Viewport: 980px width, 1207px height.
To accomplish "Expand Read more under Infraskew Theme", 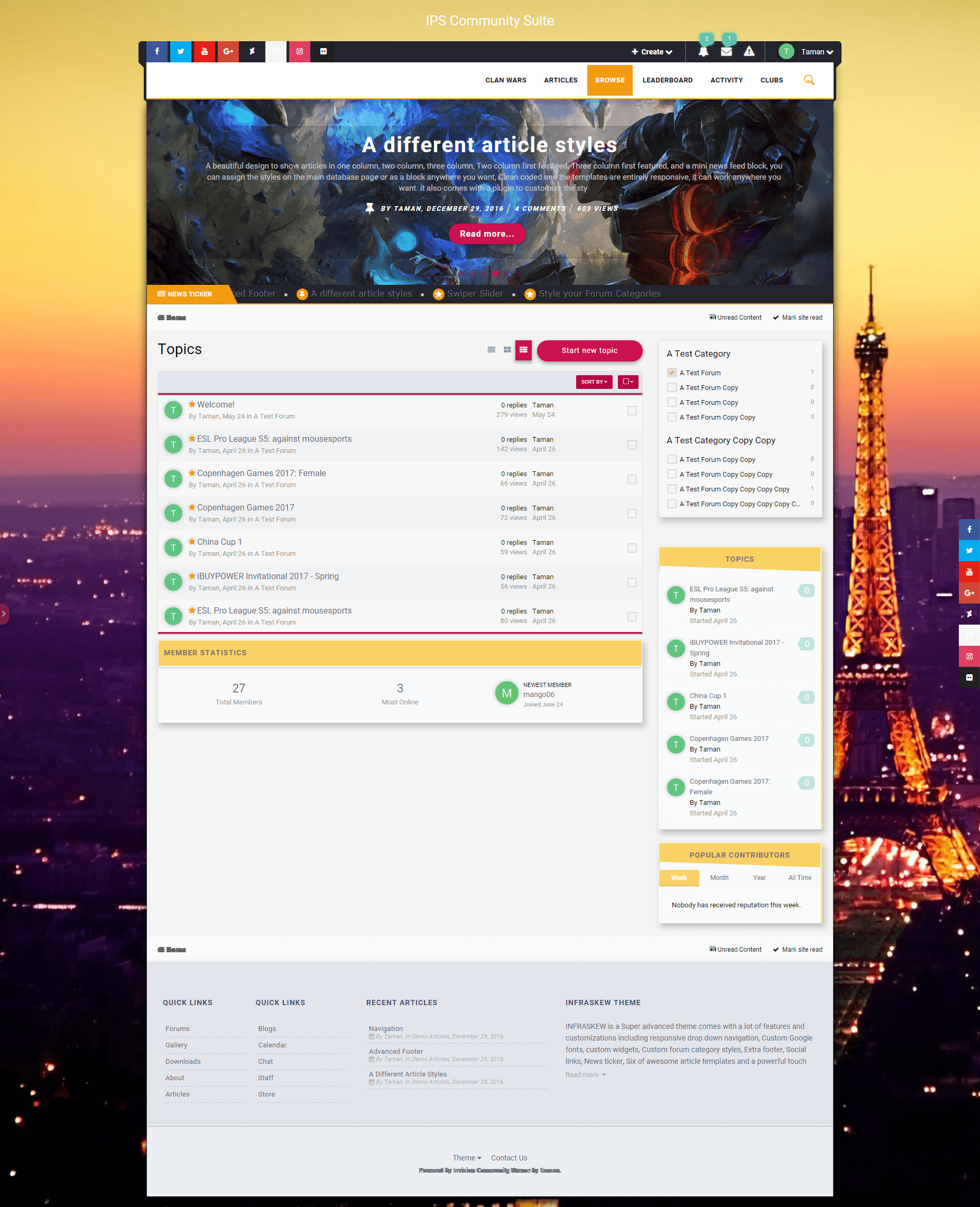I will [585, 1075].
